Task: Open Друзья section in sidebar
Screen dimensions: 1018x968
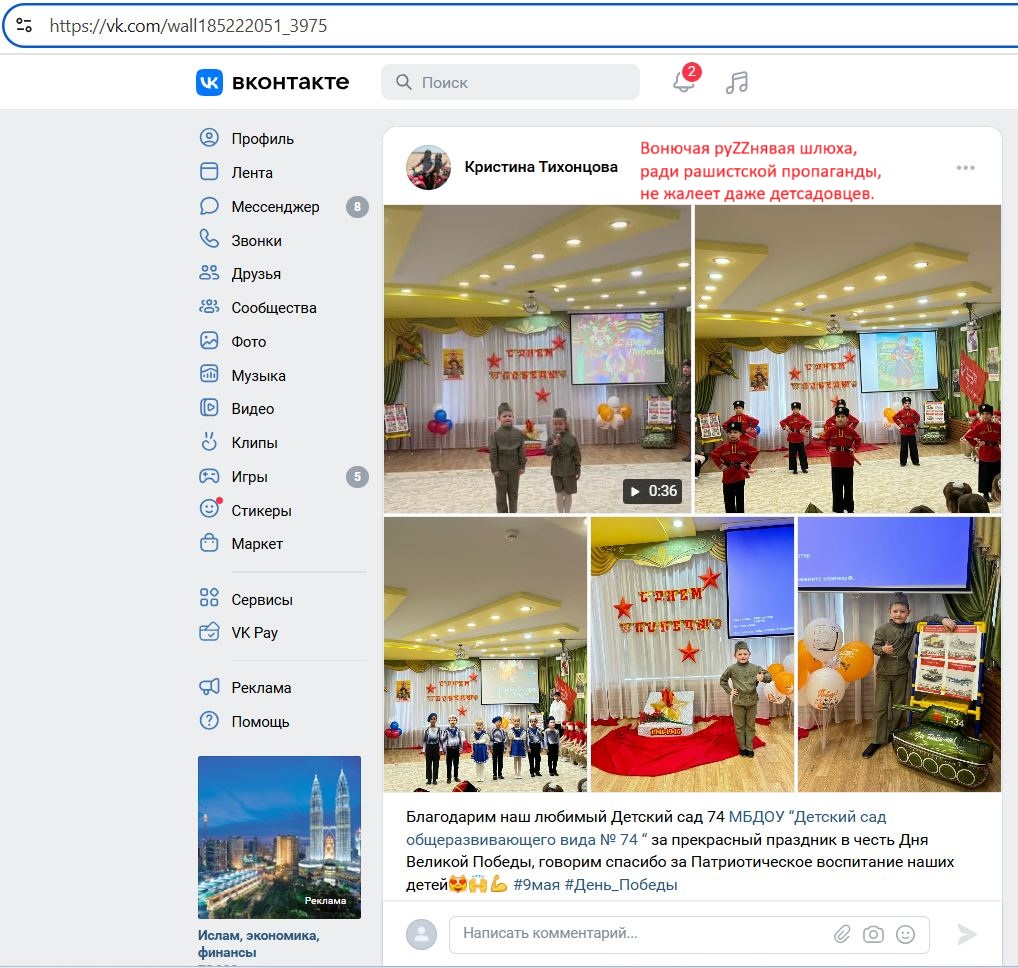Action: [256, 274]
